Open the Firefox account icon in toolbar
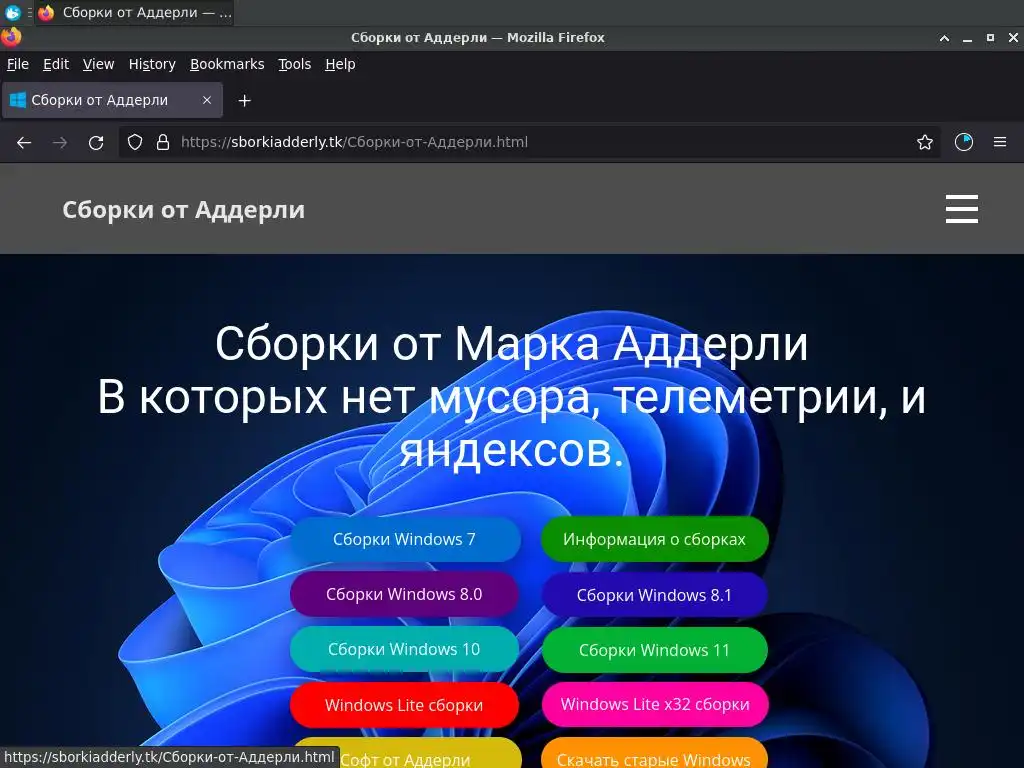 click(964, 142)
